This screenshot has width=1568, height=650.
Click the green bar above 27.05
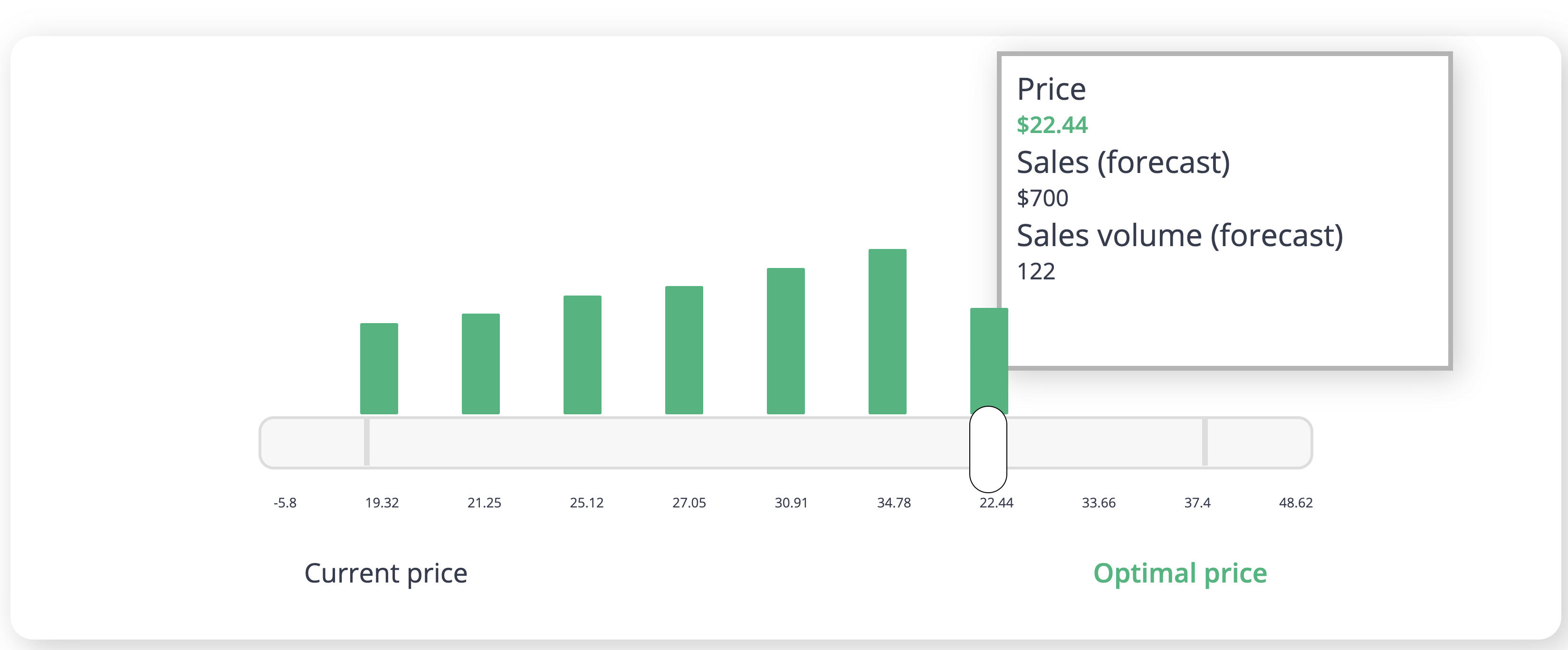(684, 350)
